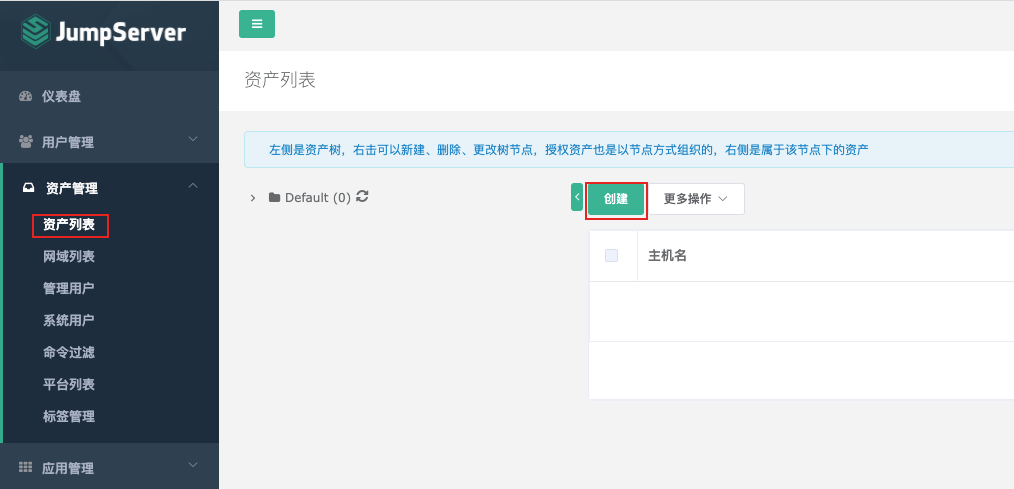Select Default (0) tree node

point(318,198)
